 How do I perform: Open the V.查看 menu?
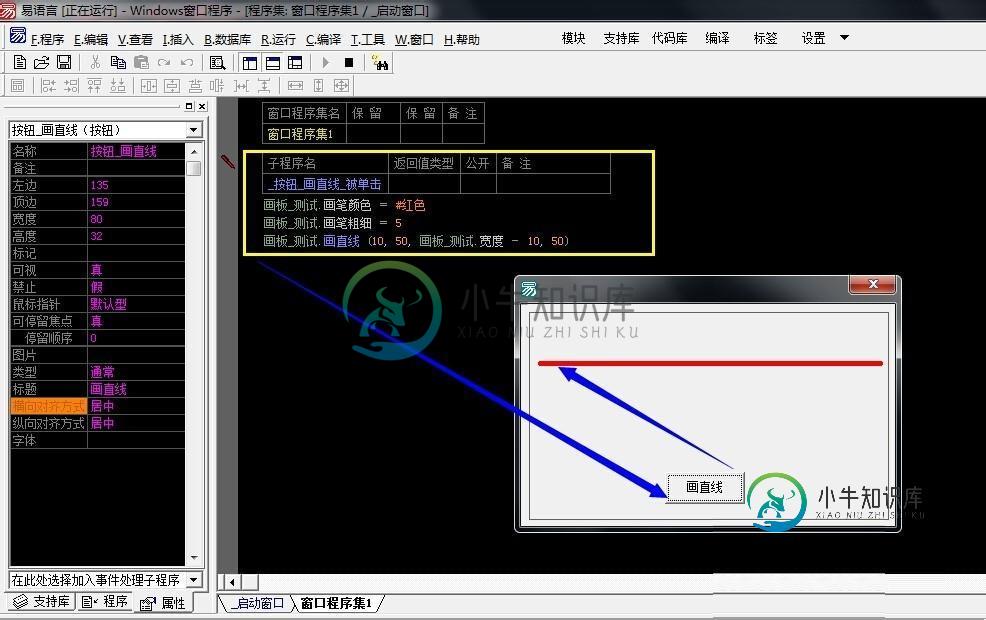coord(135,40)
